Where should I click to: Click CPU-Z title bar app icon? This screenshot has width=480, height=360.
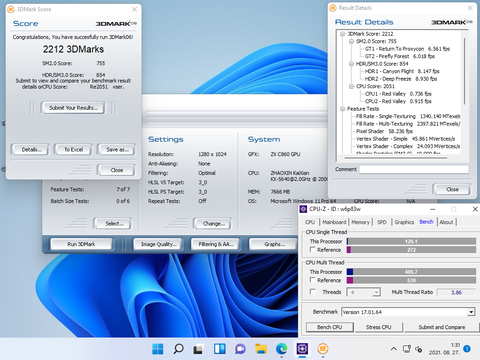click(303, 209)
